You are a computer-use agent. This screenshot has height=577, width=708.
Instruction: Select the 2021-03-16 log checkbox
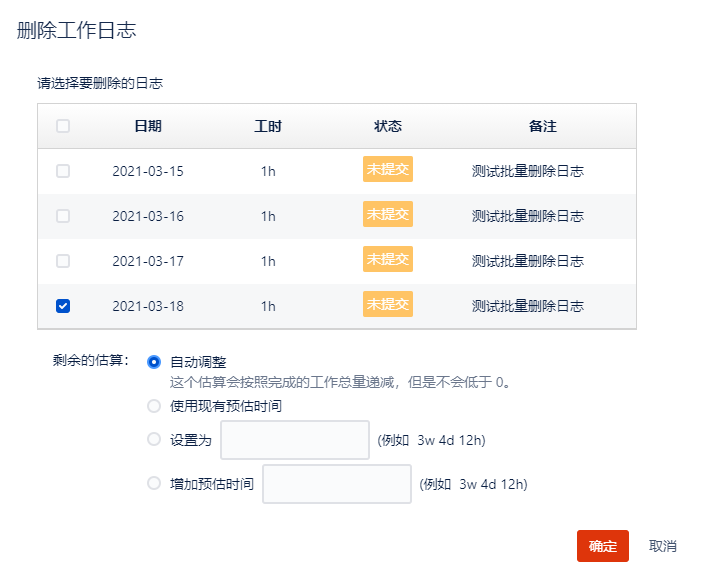[x=63, y=216]
